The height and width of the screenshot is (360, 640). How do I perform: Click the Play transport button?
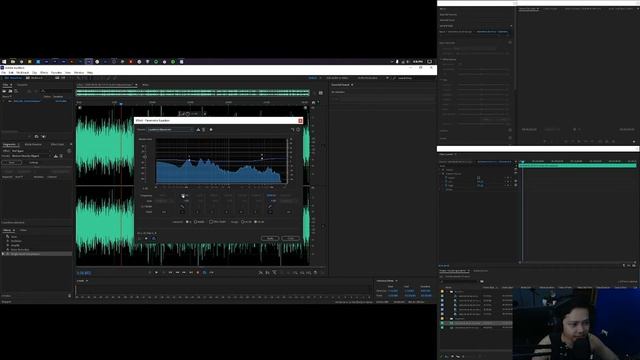coord(156,272)
